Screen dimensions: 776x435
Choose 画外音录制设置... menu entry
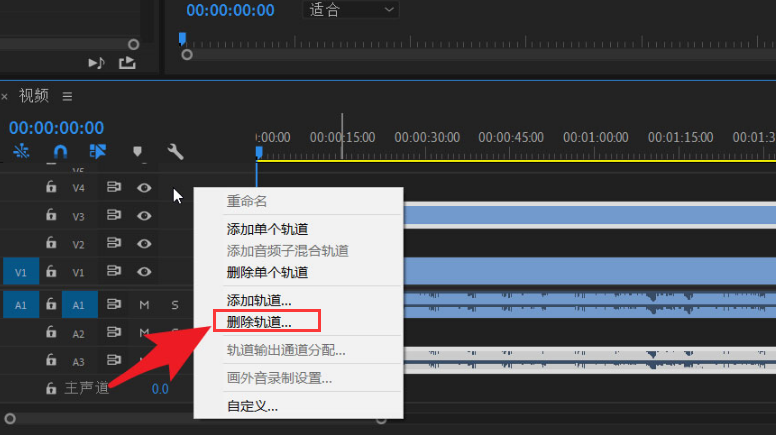tap(279, 378)
